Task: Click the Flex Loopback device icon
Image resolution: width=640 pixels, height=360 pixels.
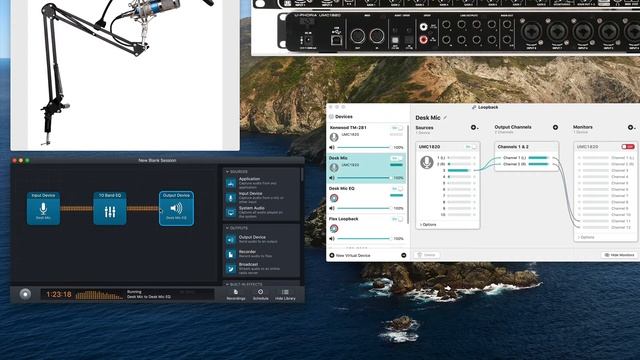Action: [334, 229]
